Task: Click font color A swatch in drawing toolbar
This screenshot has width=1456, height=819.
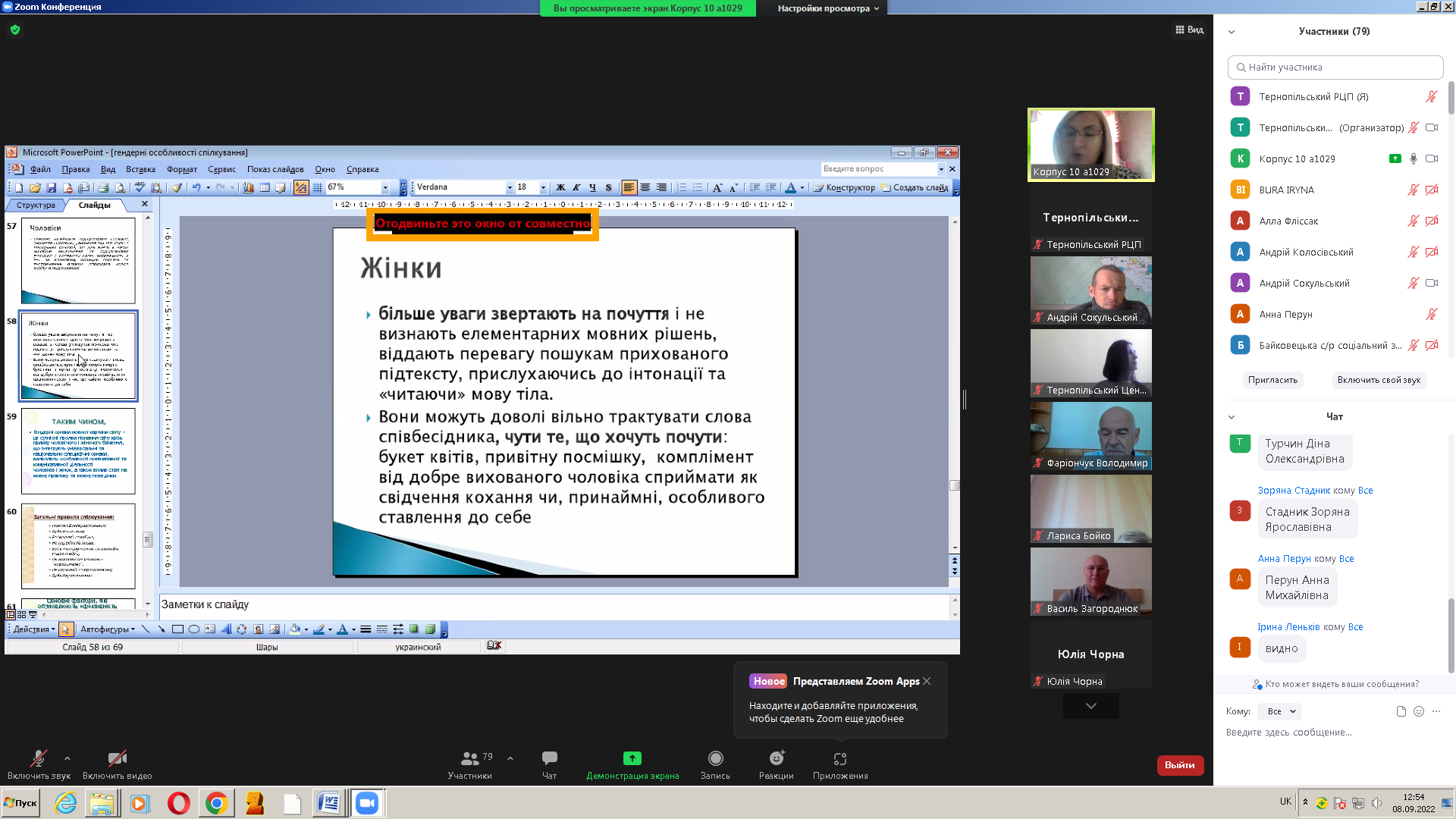Action: 342,629
